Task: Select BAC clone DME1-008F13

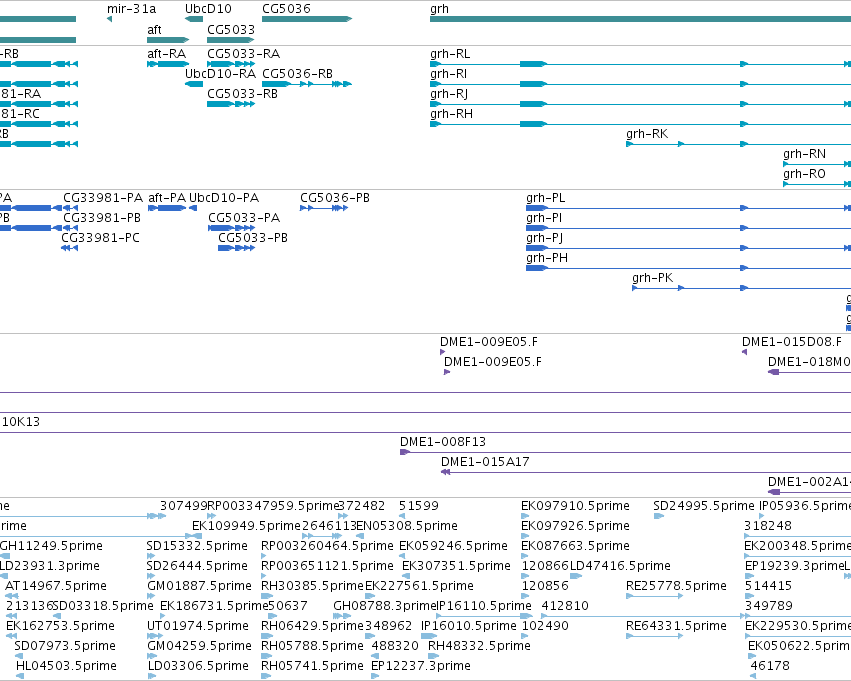Action: tap(443, 442)
